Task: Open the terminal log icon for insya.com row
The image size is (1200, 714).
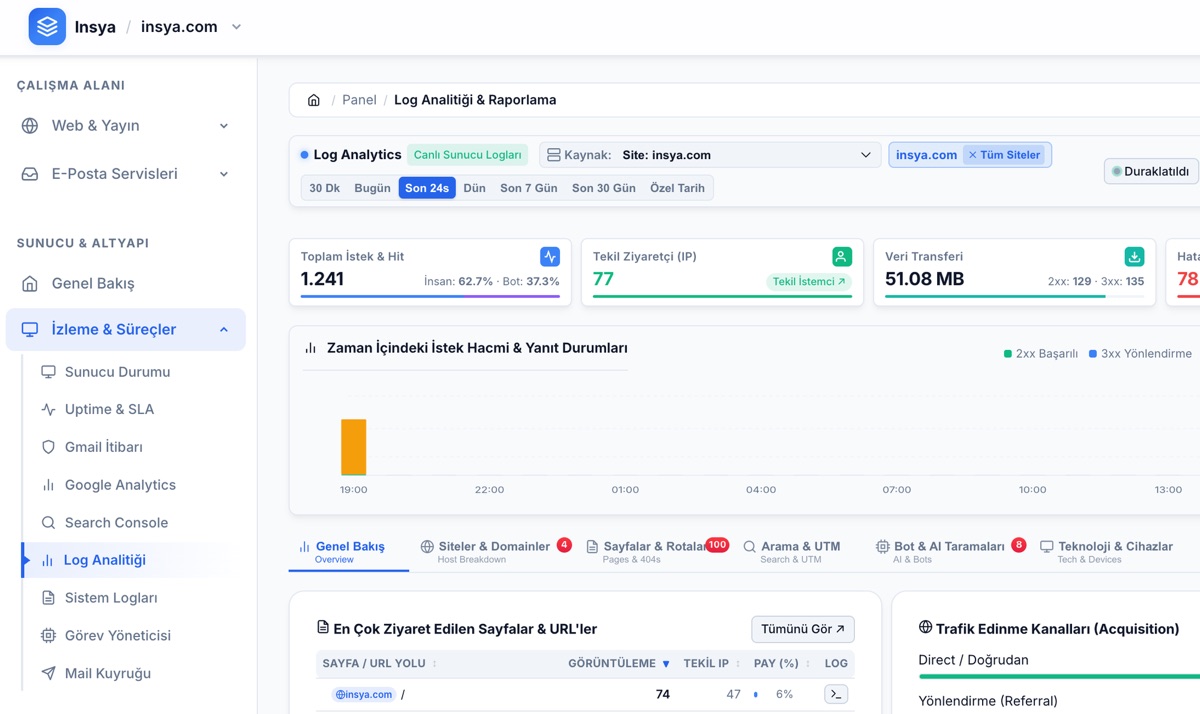Action: coord(836,694)
